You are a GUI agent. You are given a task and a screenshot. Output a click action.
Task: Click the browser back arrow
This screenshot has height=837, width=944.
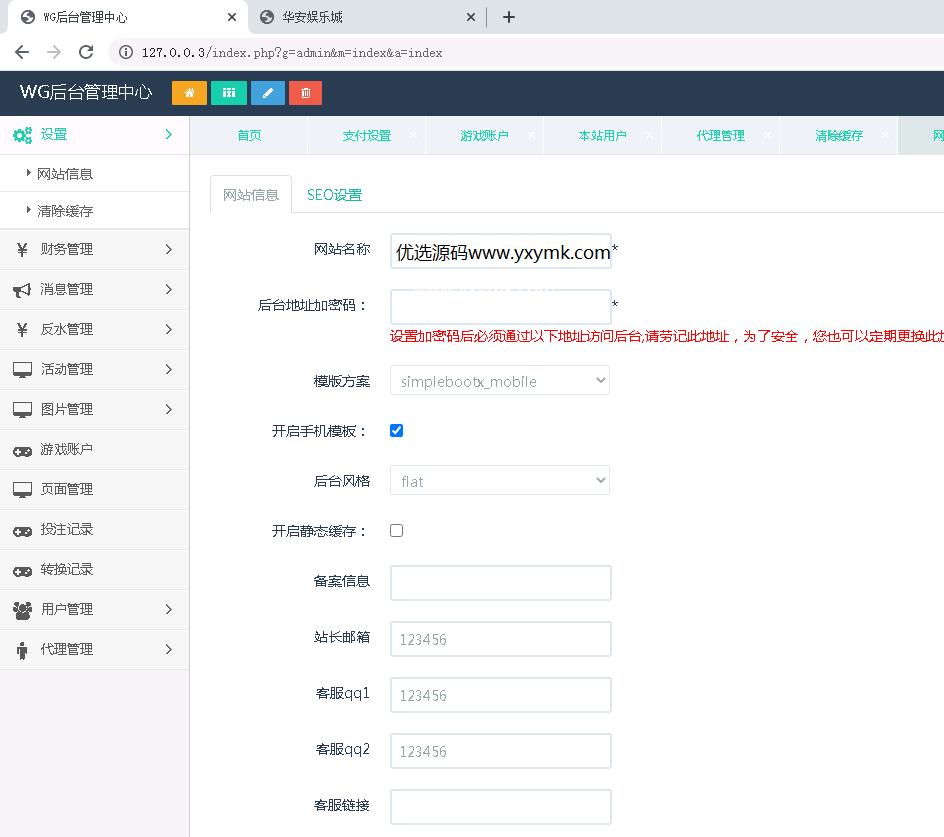tap(22, 52)
